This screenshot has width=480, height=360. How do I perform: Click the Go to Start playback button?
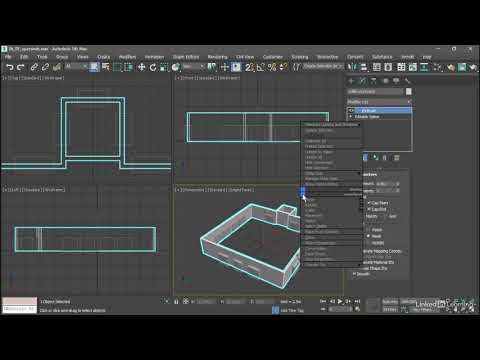pos(323,301)
